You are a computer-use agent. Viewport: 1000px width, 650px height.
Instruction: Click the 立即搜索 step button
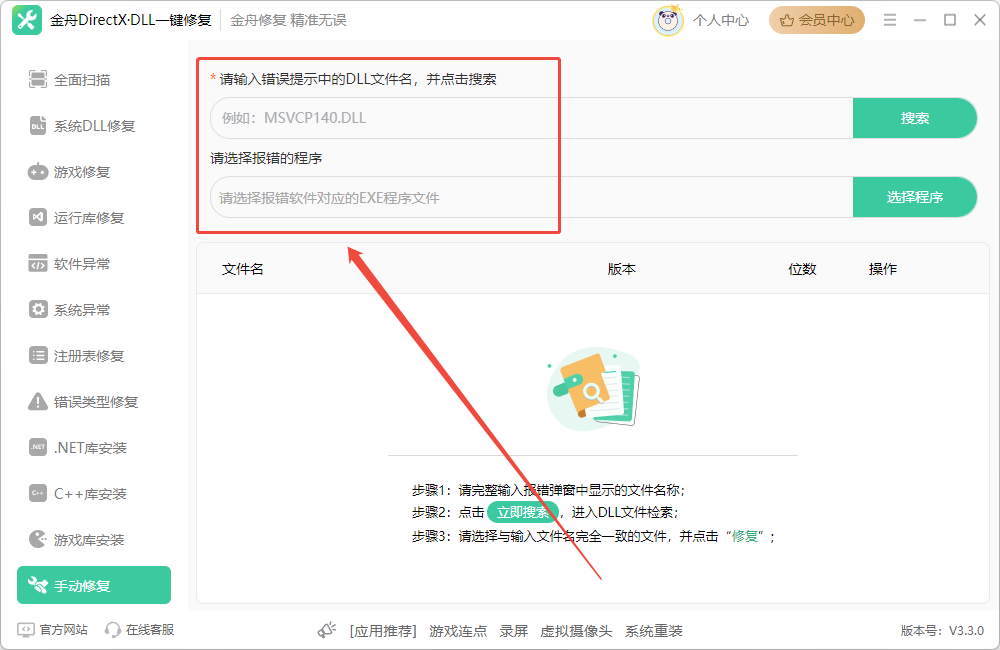[x=523, y=512]
